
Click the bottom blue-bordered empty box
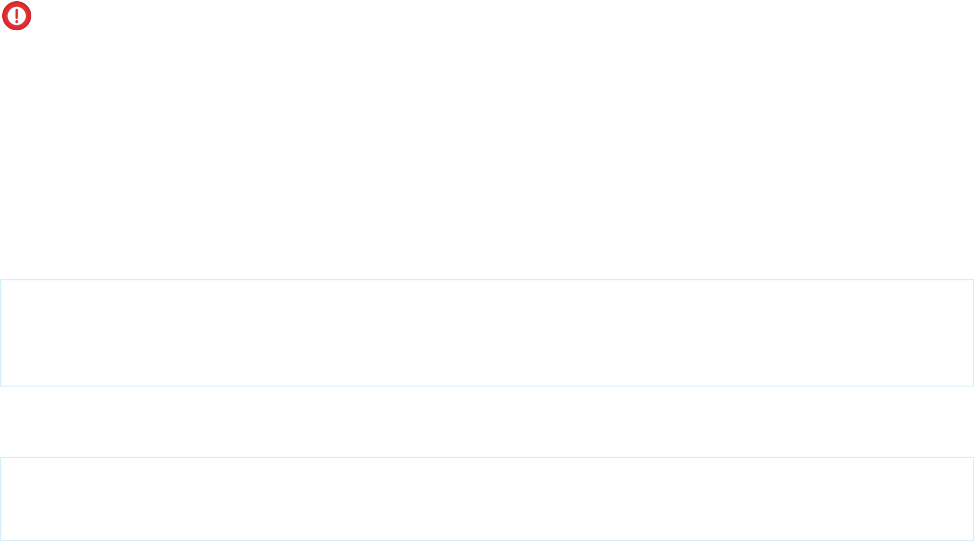pyautogui.click(x=487, y=499)
